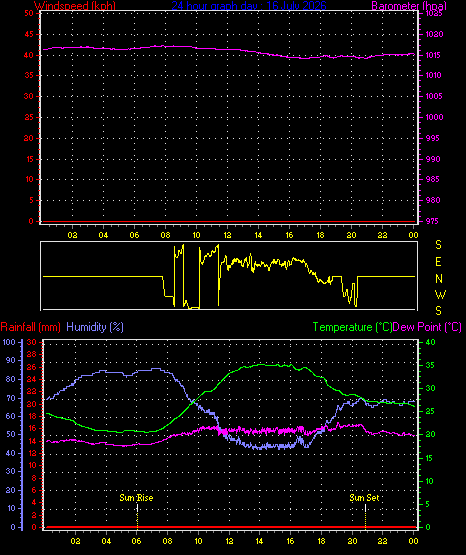Click the green "35" temperature axis value
The height and width of the screenshot is (555, 466).
430,365
